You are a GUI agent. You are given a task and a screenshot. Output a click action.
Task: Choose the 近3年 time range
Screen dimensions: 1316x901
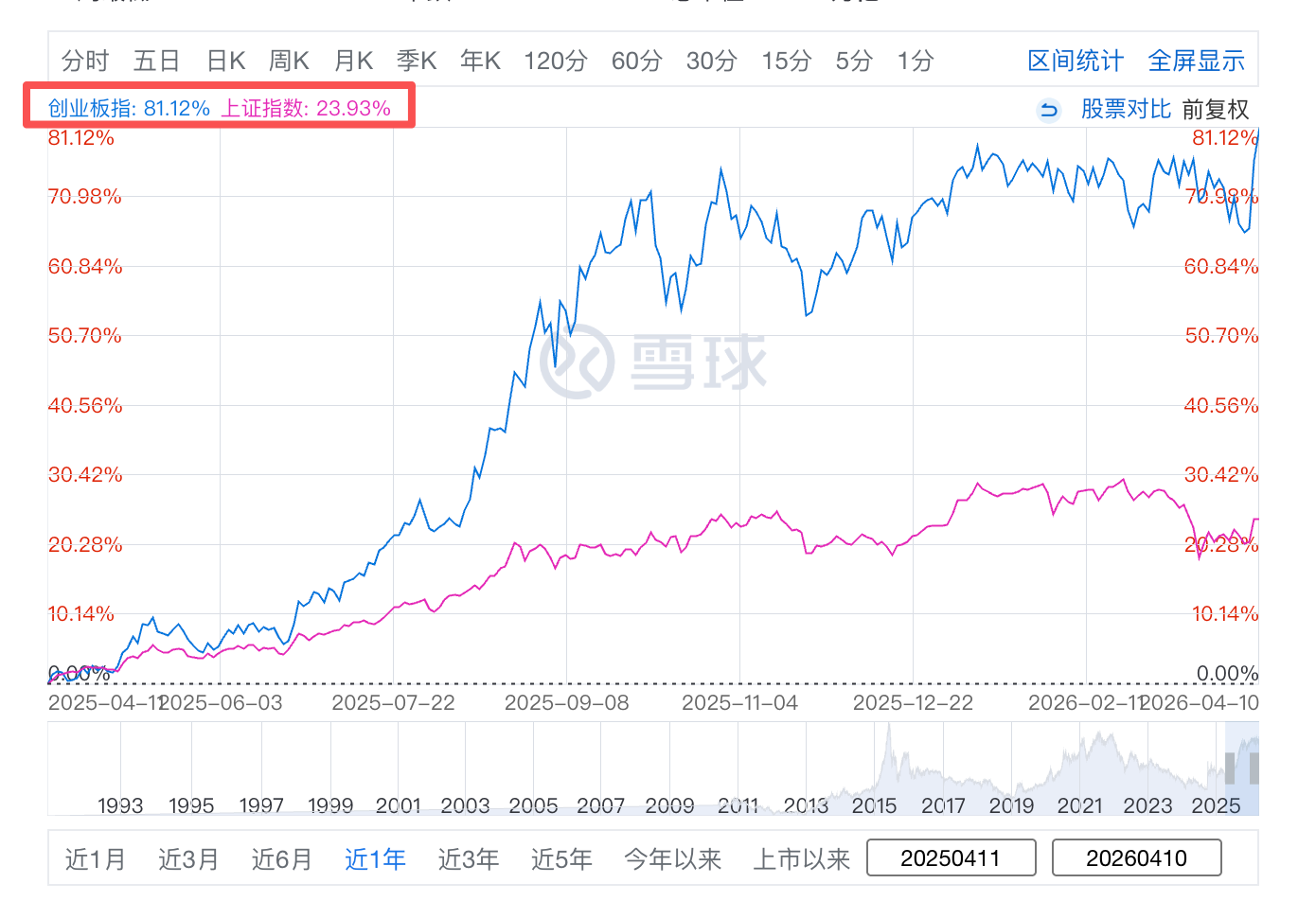468,859
